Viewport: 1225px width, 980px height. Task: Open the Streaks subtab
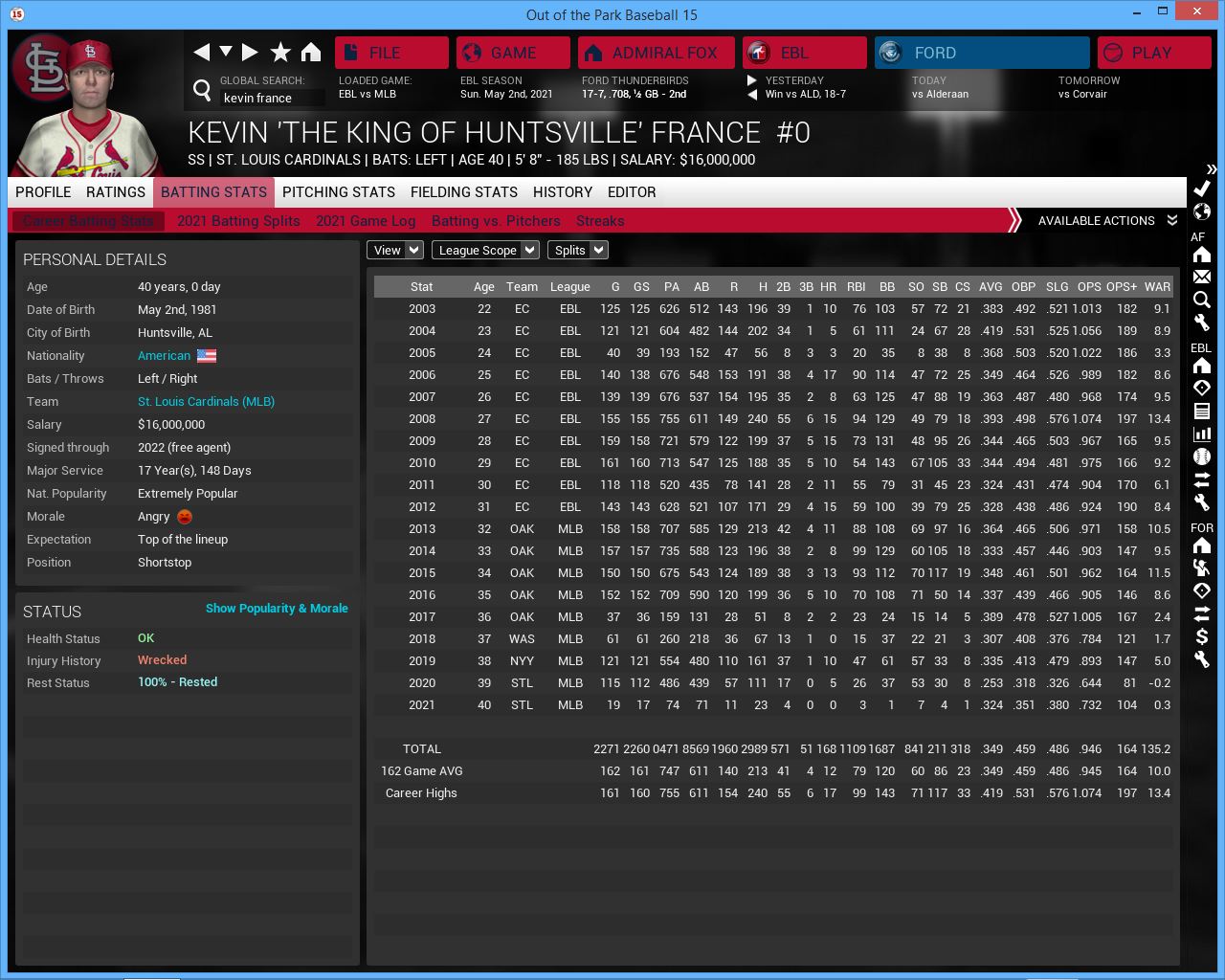600,221
